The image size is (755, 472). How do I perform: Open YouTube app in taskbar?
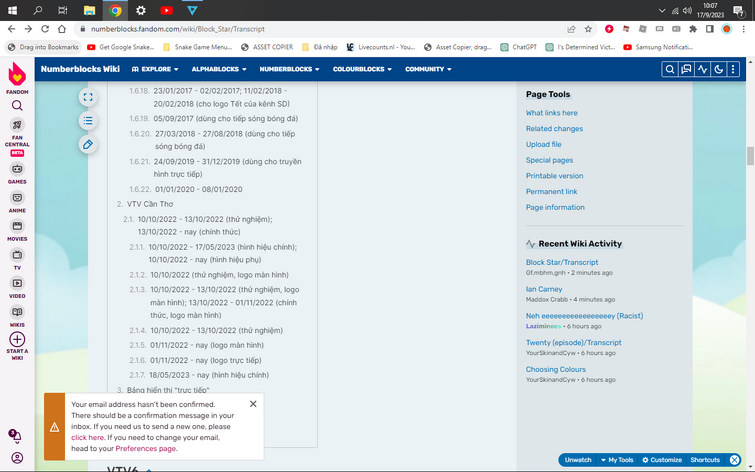pyautogui.click(x=167, y=10)
